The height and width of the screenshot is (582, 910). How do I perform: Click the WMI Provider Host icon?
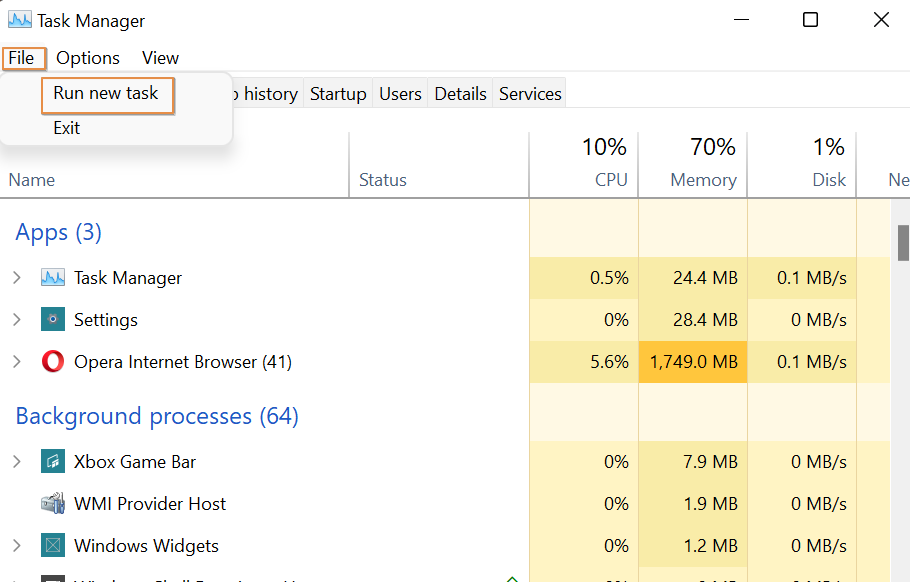pos(52,503)
